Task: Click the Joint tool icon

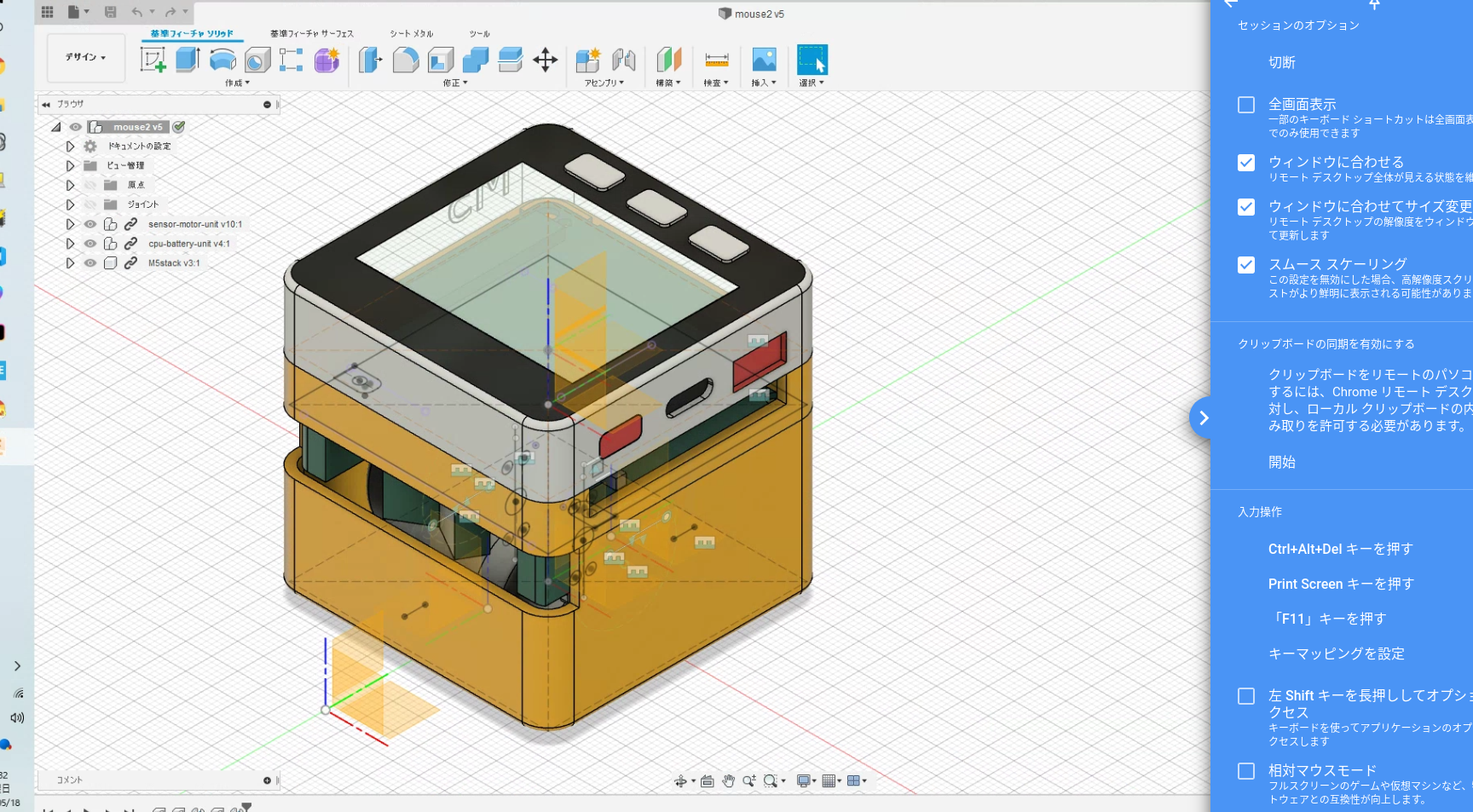Action: pos(624,60)
